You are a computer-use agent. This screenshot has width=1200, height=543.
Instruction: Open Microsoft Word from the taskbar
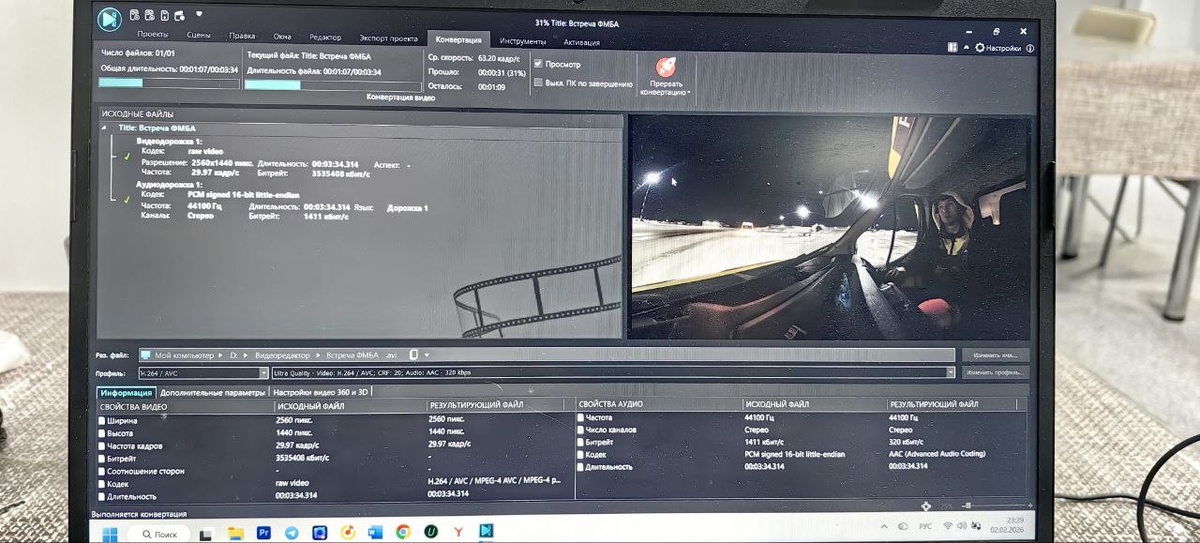tap(376, 532)
